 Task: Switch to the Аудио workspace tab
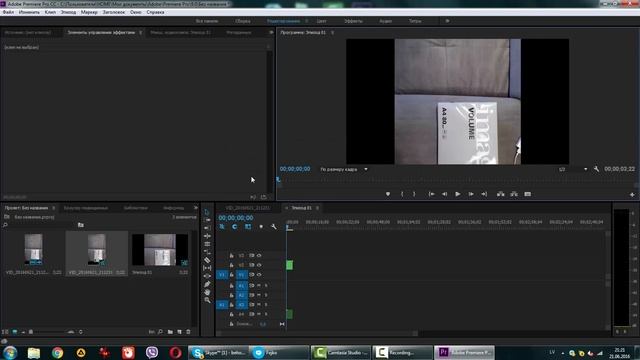tap(385, 21)
